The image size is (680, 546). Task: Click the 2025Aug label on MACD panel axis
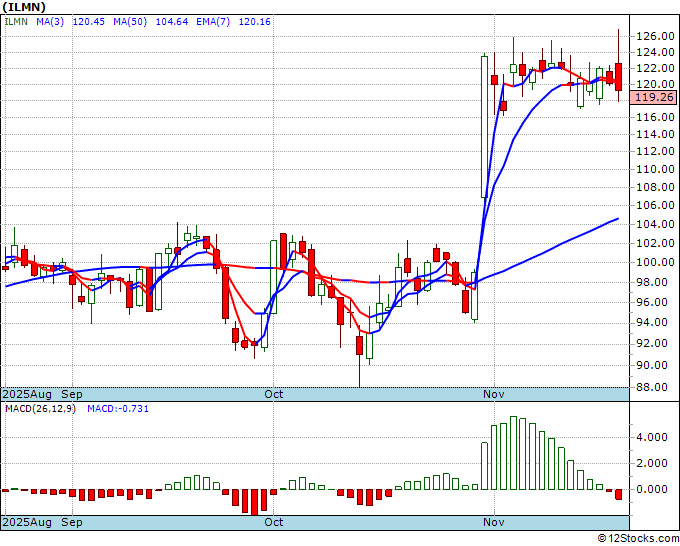(27, 522)
